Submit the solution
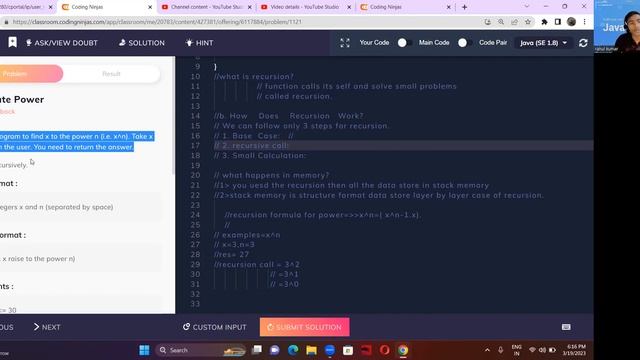The height and width of the screenshot is (360, 640). [304, 327]
